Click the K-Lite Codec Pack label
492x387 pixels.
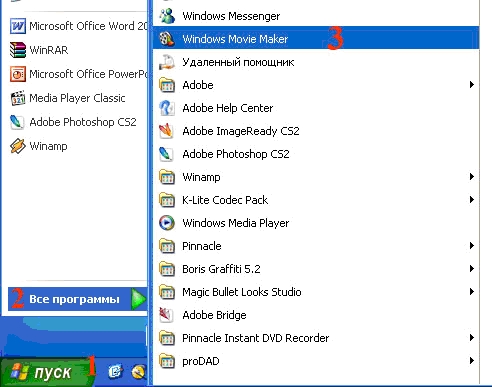(225, 200)
